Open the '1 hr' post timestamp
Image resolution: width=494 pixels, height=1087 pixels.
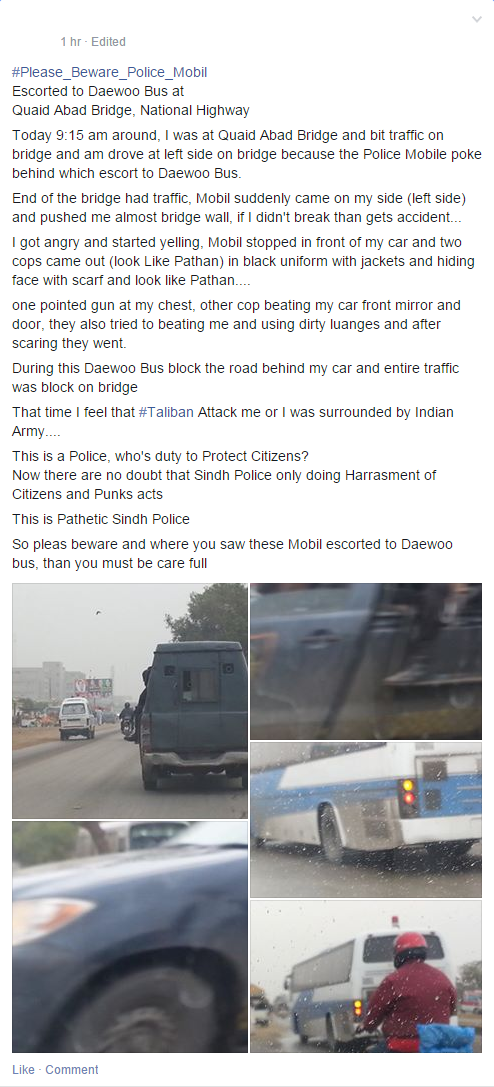(x=70, y=42)
